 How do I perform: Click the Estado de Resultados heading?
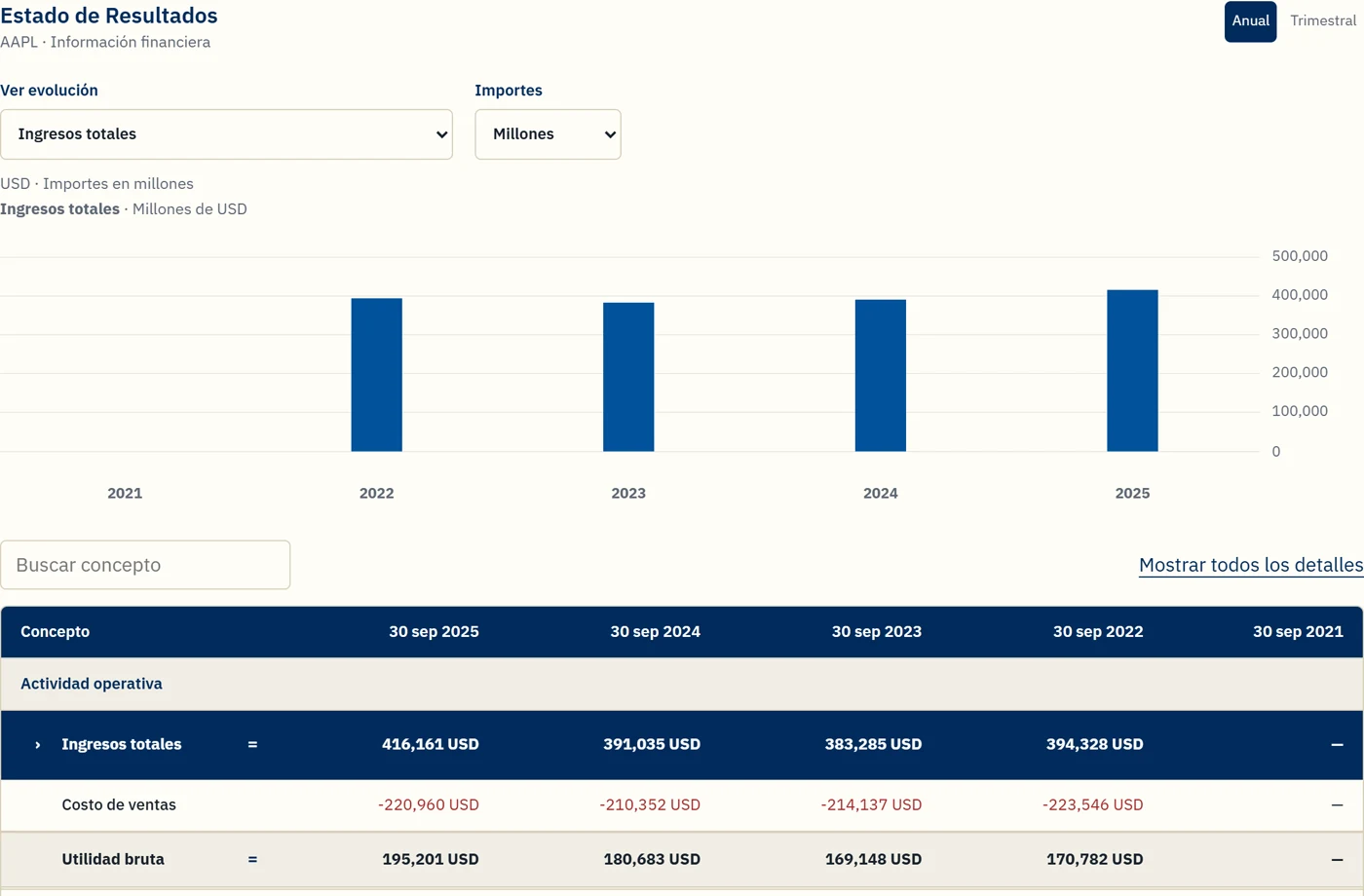[109, 16]
